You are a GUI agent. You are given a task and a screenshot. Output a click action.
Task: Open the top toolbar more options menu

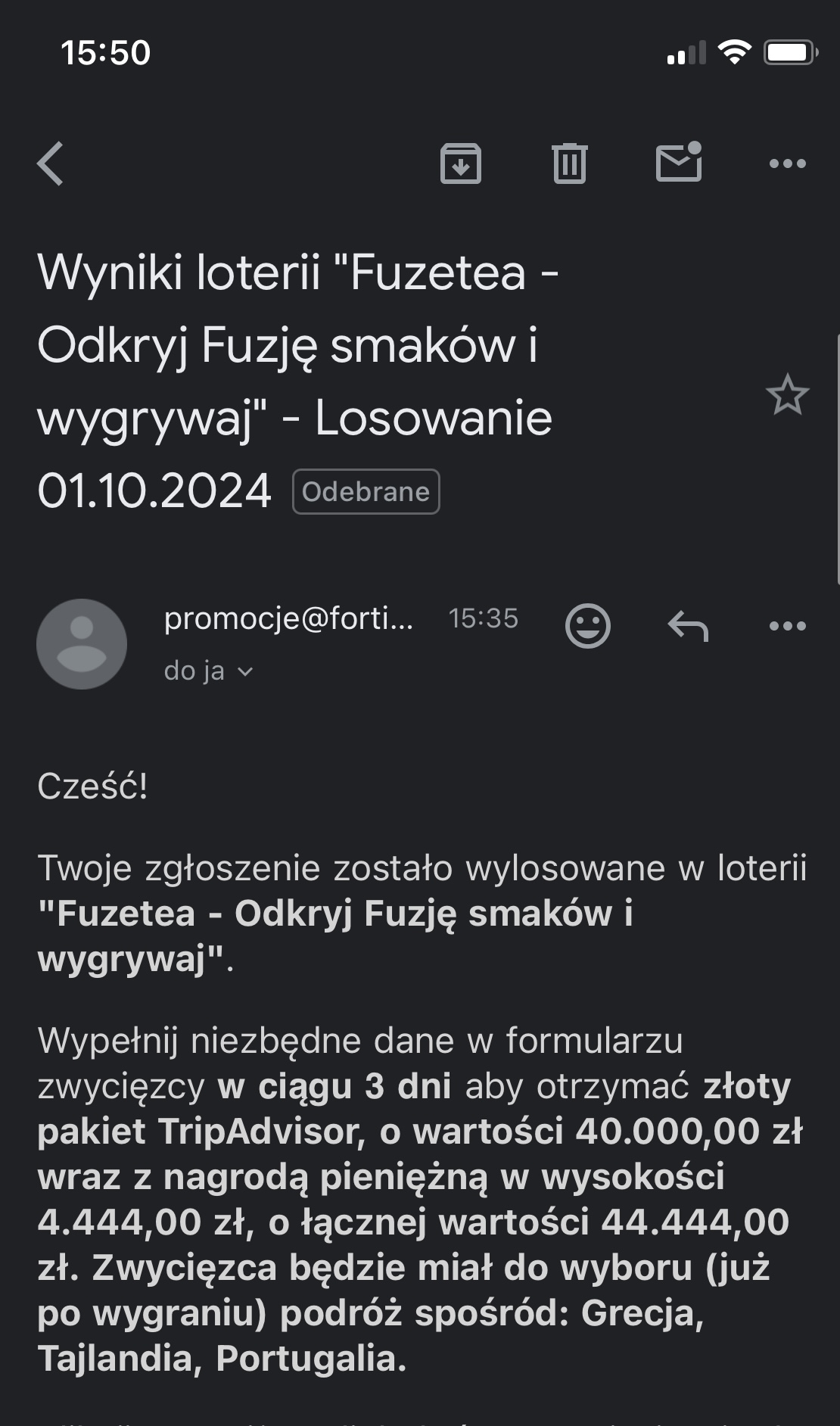787,163
